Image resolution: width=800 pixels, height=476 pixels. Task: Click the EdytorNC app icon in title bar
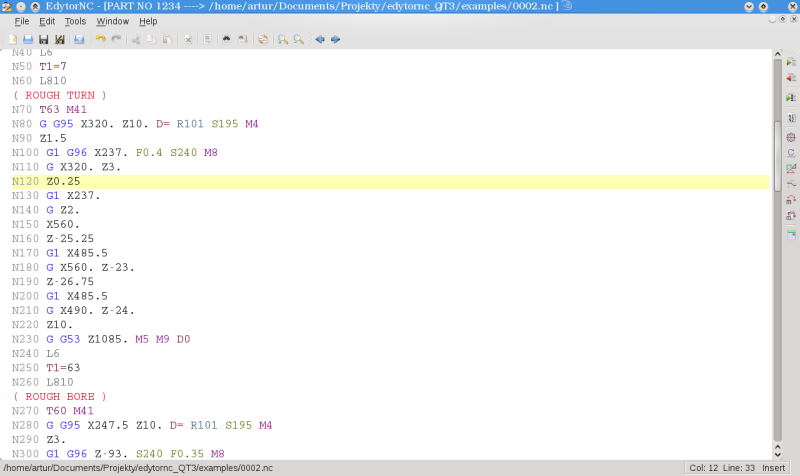point(7,7)
